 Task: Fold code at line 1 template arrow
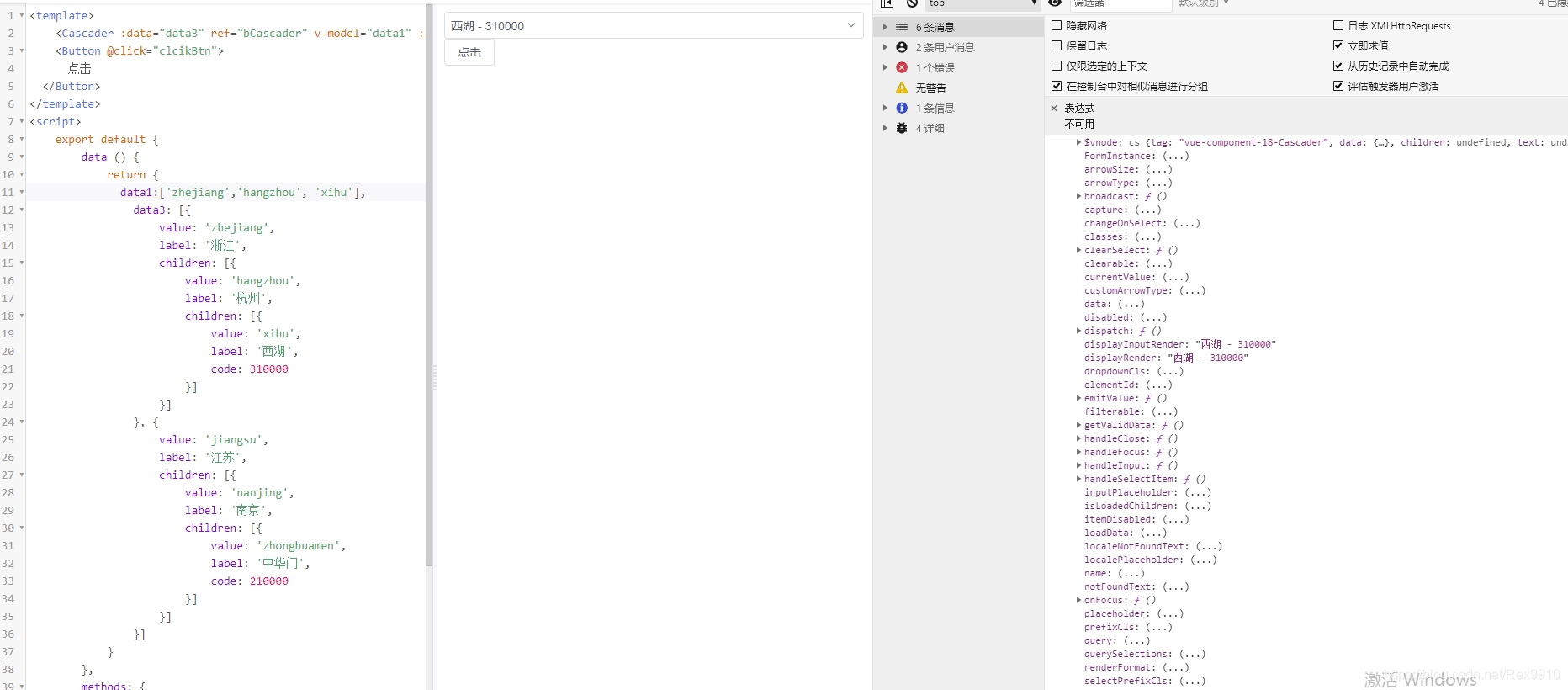pyautogui.click(x=21, y=15)
